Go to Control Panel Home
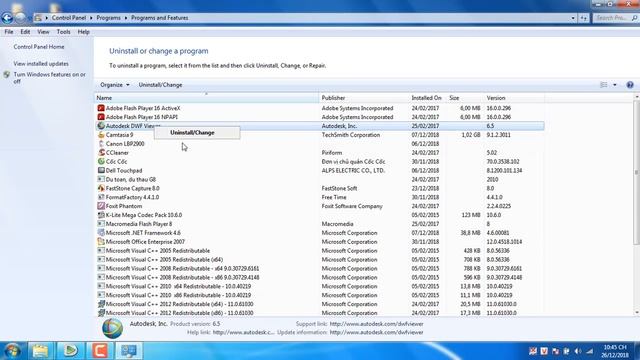 click(39, 47)
